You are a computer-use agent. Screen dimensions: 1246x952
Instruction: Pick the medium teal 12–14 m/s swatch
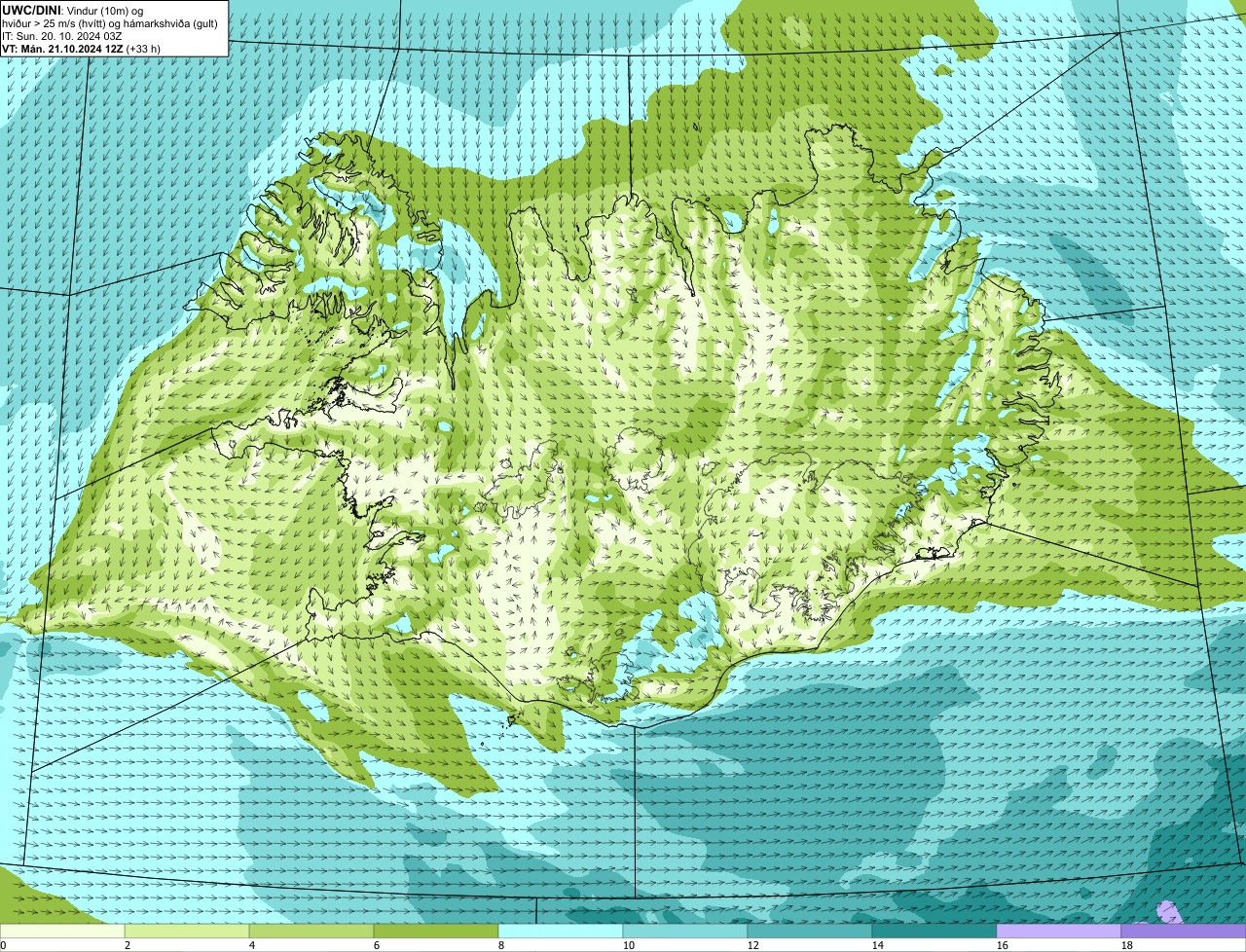coord(810,931)
